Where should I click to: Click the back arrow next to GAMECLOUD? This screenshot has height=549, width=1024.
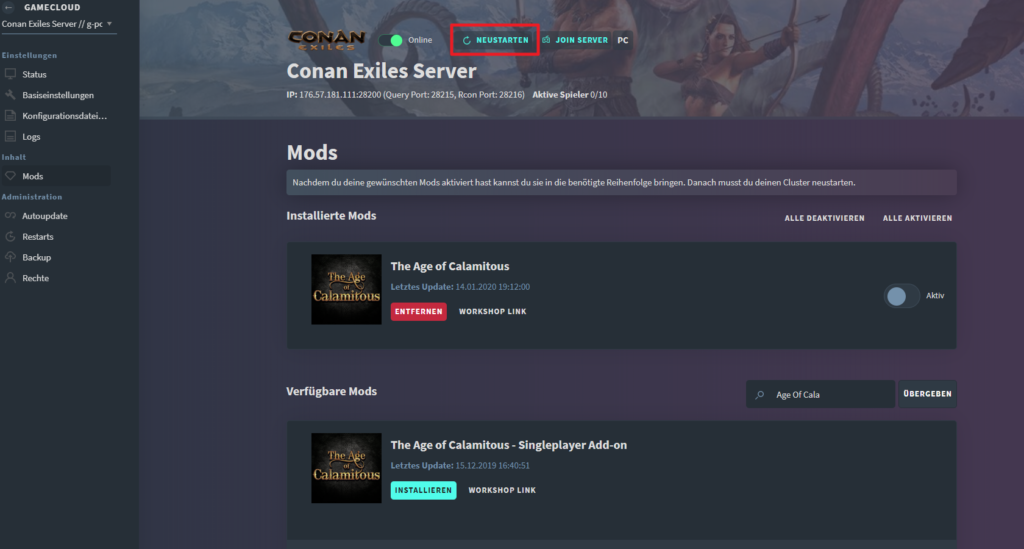coord(9,7)
